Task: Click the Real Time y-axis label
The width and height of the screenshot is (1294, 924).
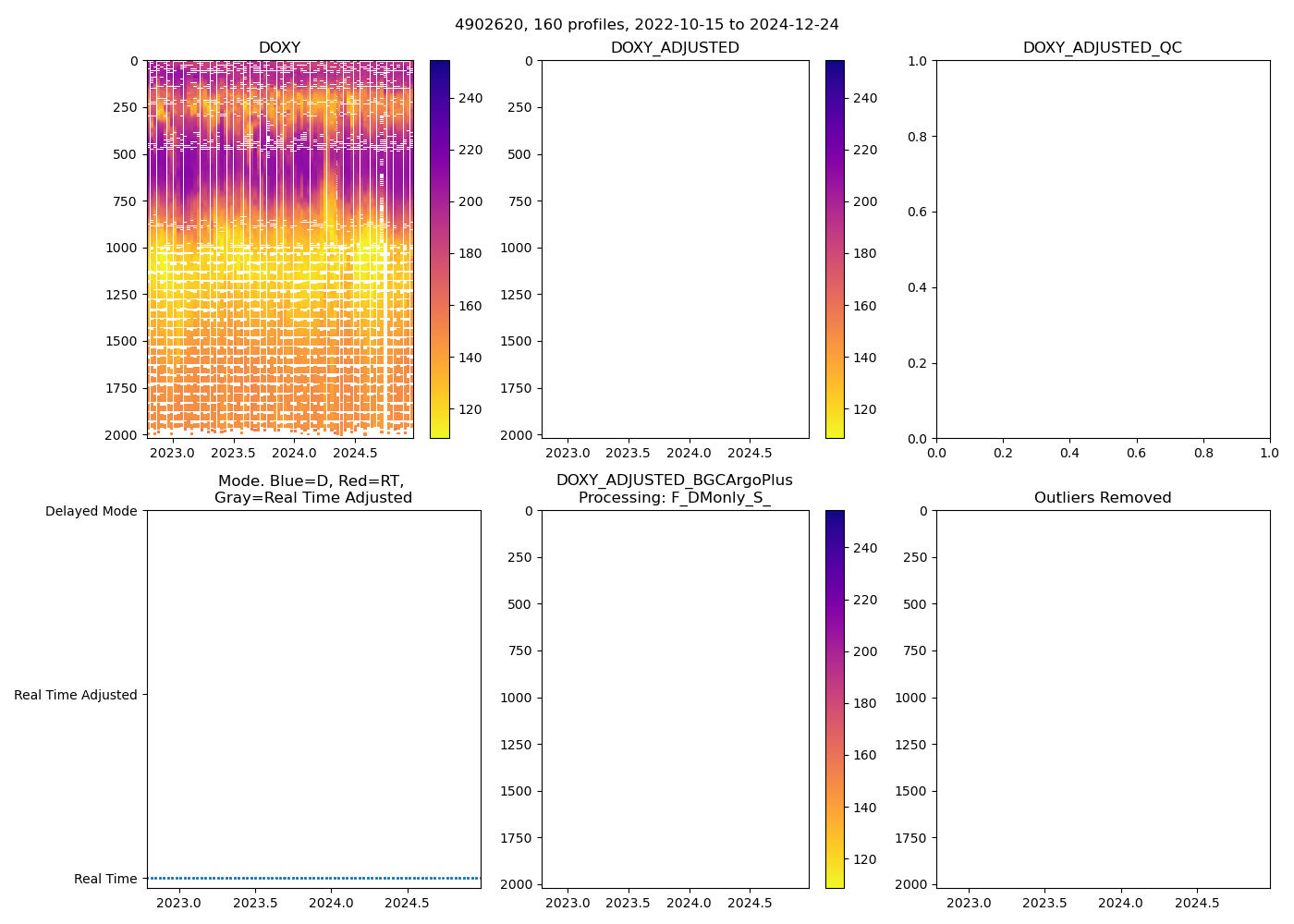Action: tap(105, 879)
